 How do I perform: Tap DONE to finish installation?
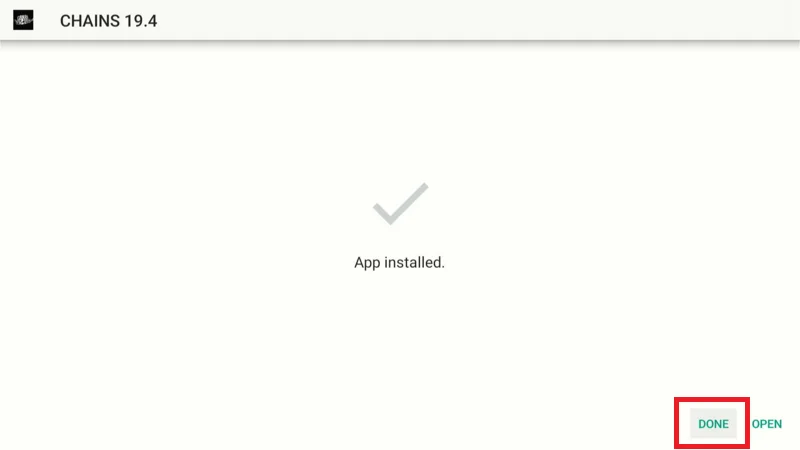pyautogui.click(x=713, y=423)
